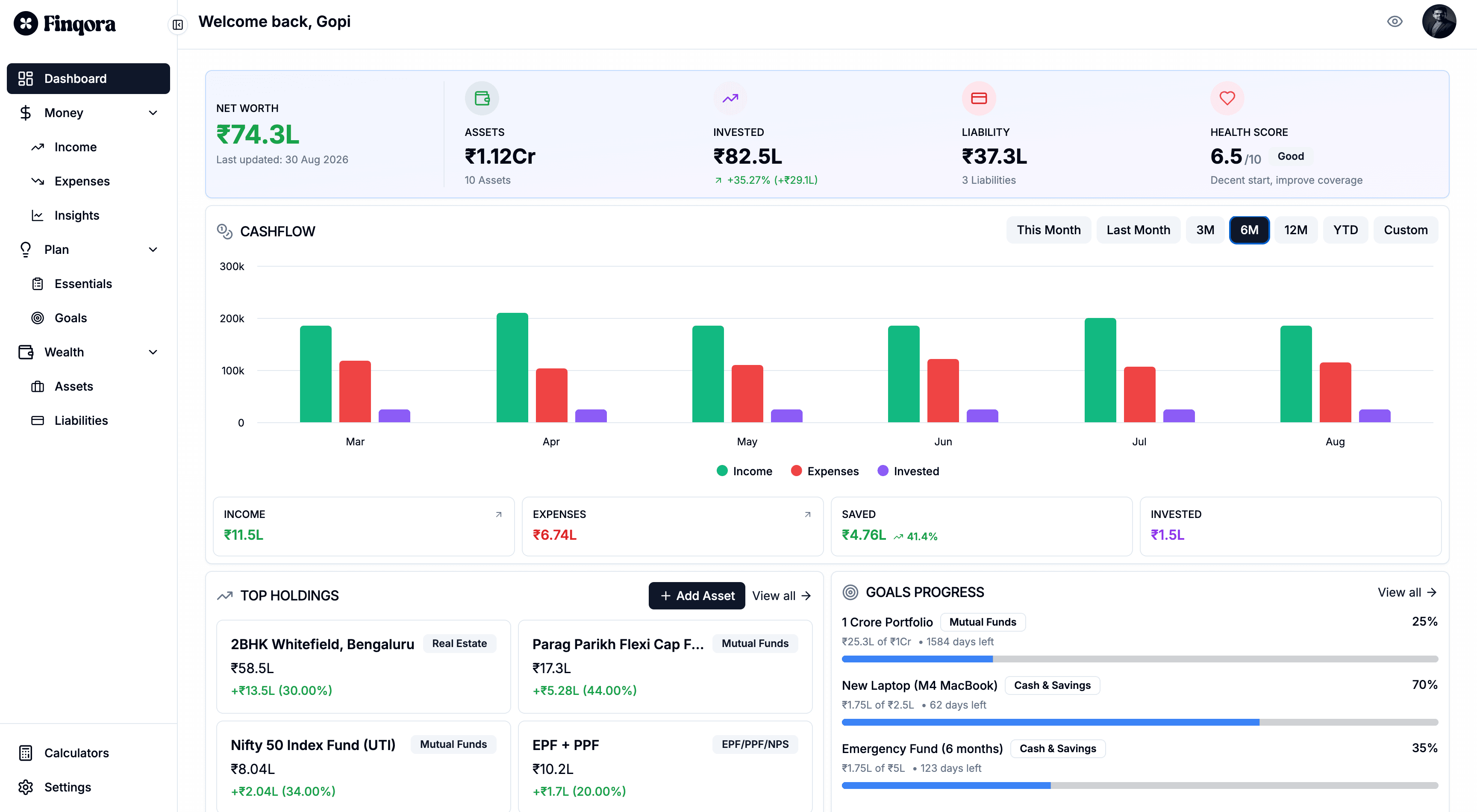Open View all for Top Holdings
The height and width of the screenshot is (812, 1477).
[782, 595]
